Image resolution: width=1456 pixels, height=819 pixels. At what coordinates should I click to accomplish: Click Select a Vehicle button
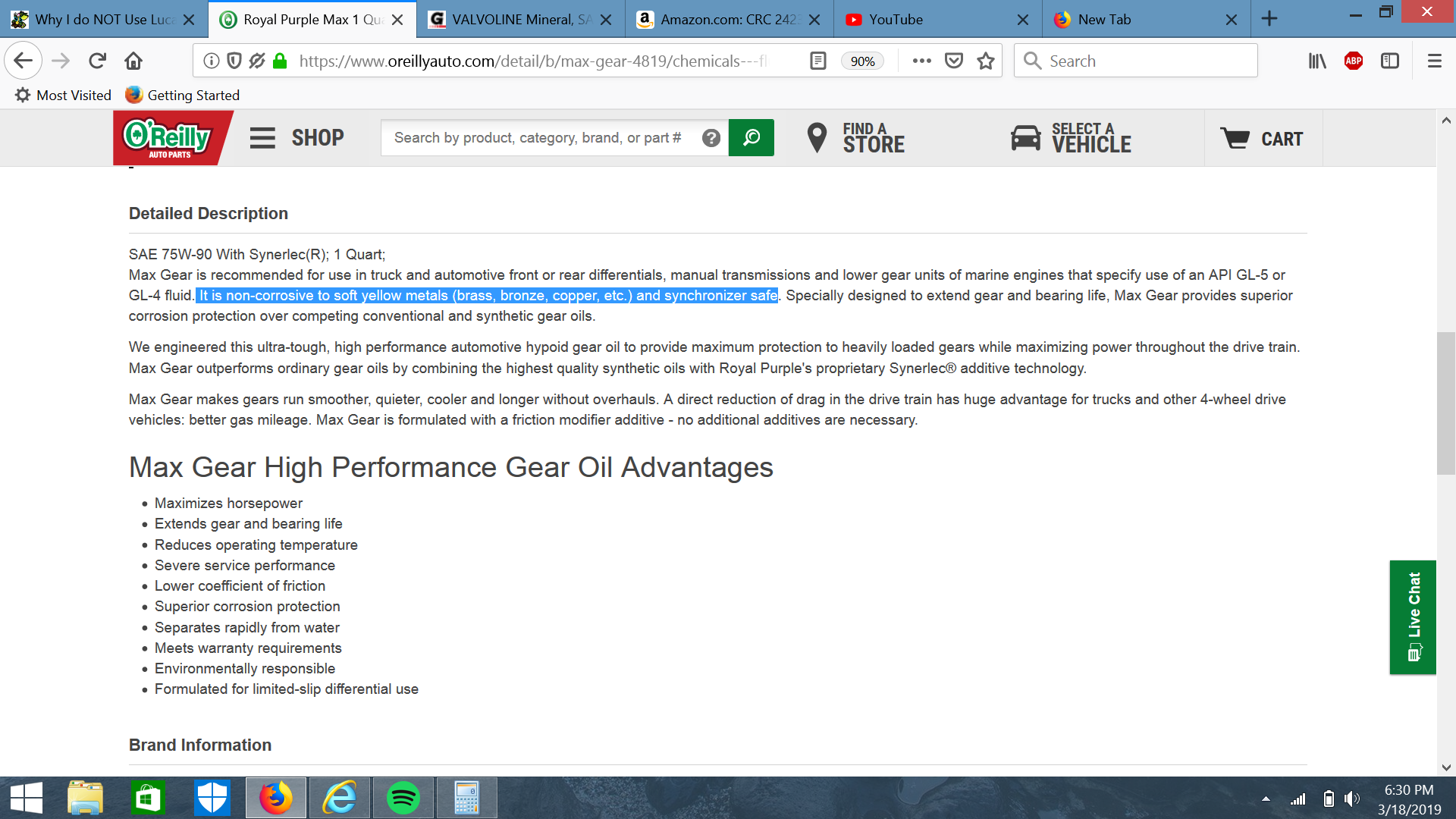[x=1071, y=138]
